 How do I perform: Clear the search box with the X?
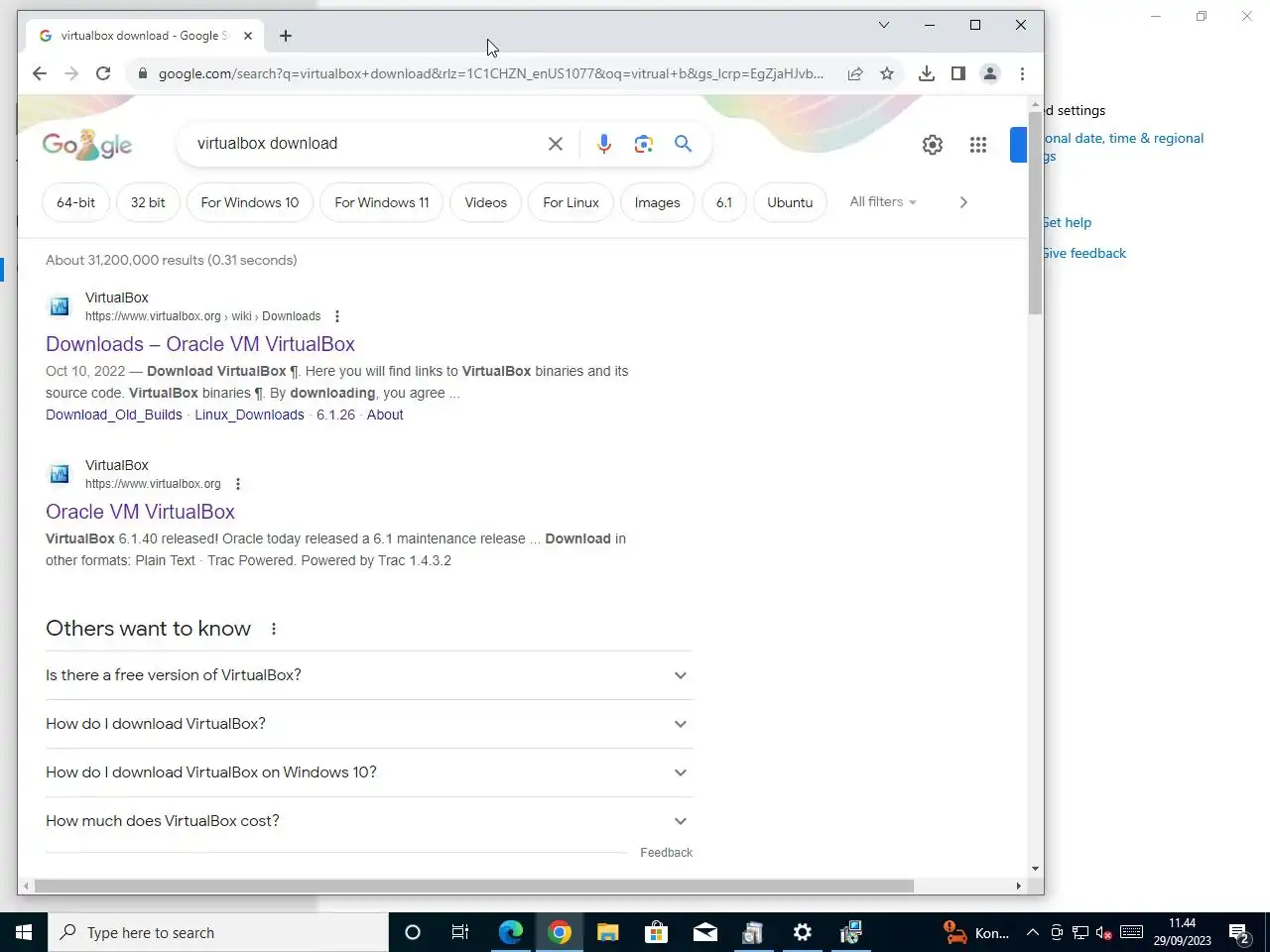[x=556, y=144]
